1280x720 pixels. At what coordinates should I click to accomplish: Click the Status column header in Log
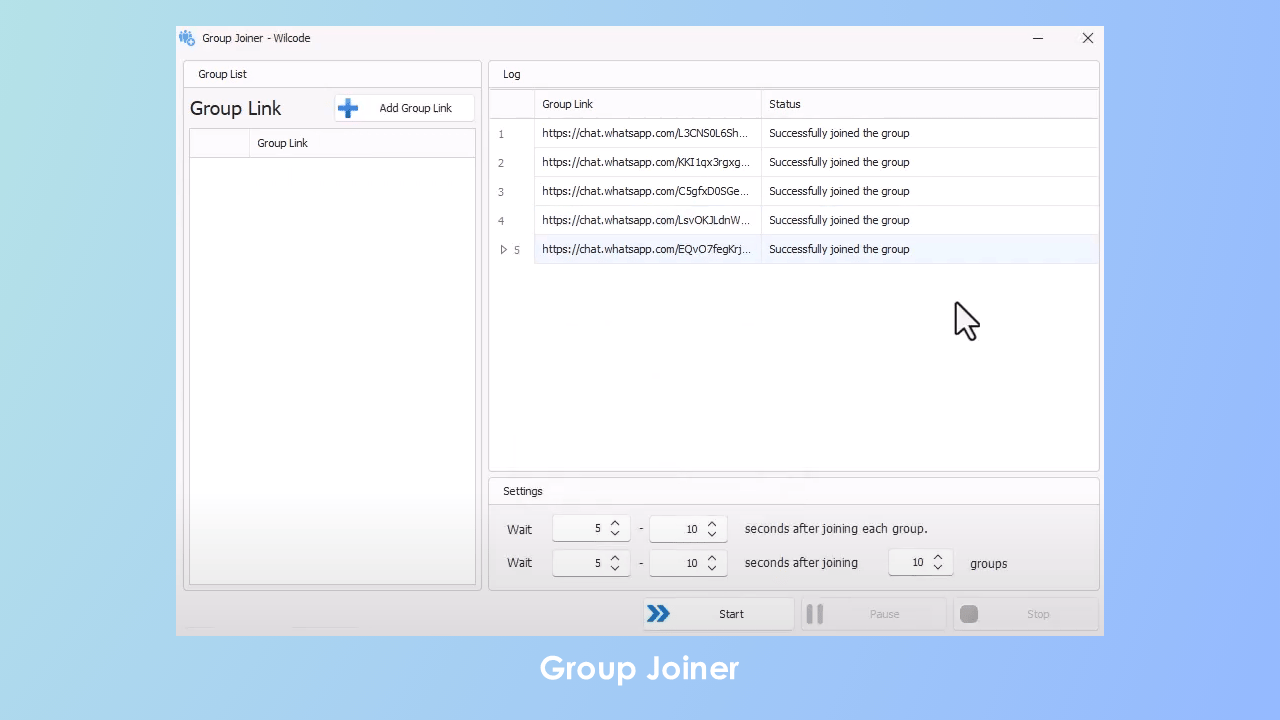point(785,104)
